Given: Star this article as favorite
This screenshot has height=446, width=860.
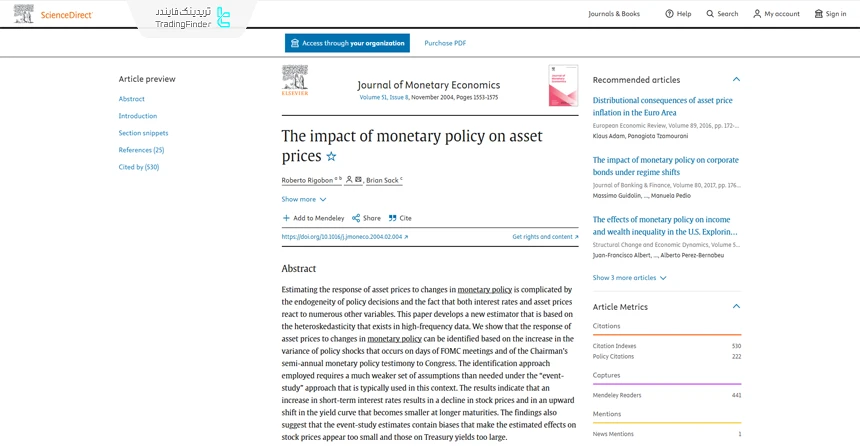Looking at the screenshot, I should [x=332, y=157].
